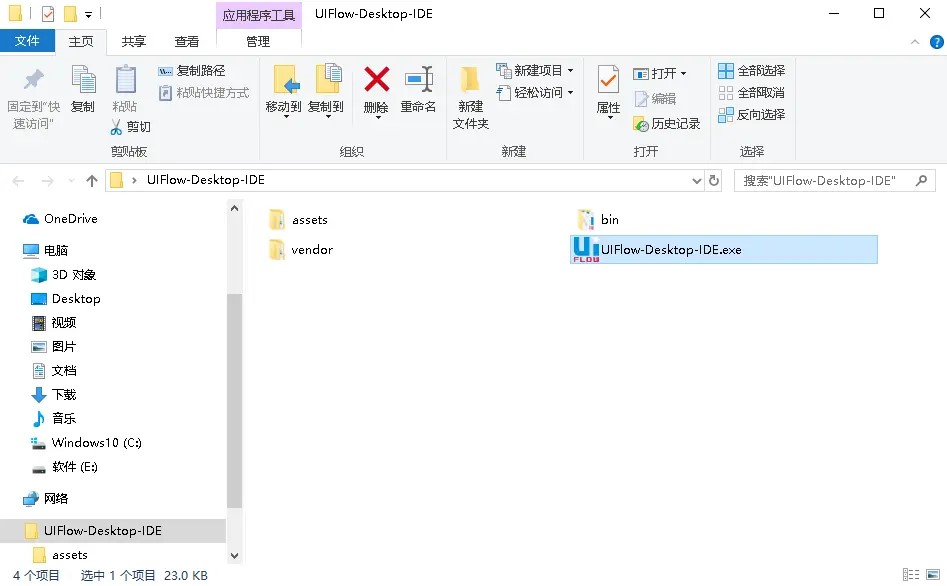Select UIFlow-Desktop-IDE.exe file
This screenshot has height=586, width=947.
[724, 250]
